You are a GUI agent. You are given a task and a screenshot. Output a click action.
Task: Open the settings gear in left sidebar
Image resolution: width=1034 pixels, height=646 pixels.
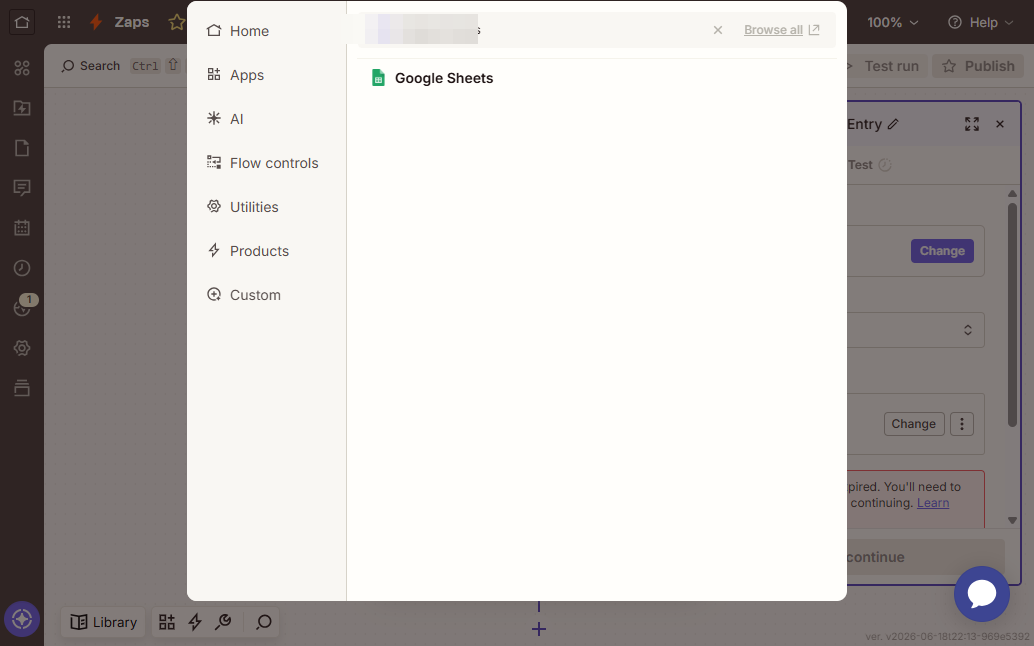[22, 348]
